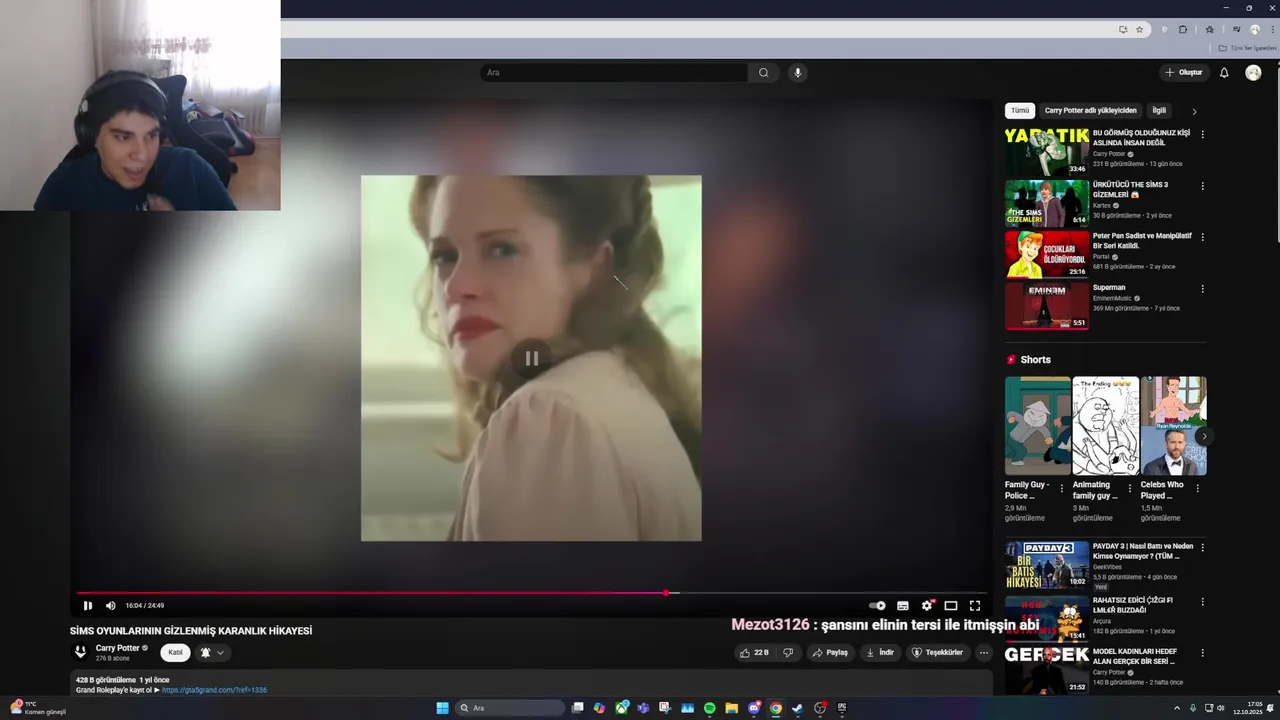Select the Tümü filter chip
The width and height of the screenshot is (1280, 720).
1020,110
